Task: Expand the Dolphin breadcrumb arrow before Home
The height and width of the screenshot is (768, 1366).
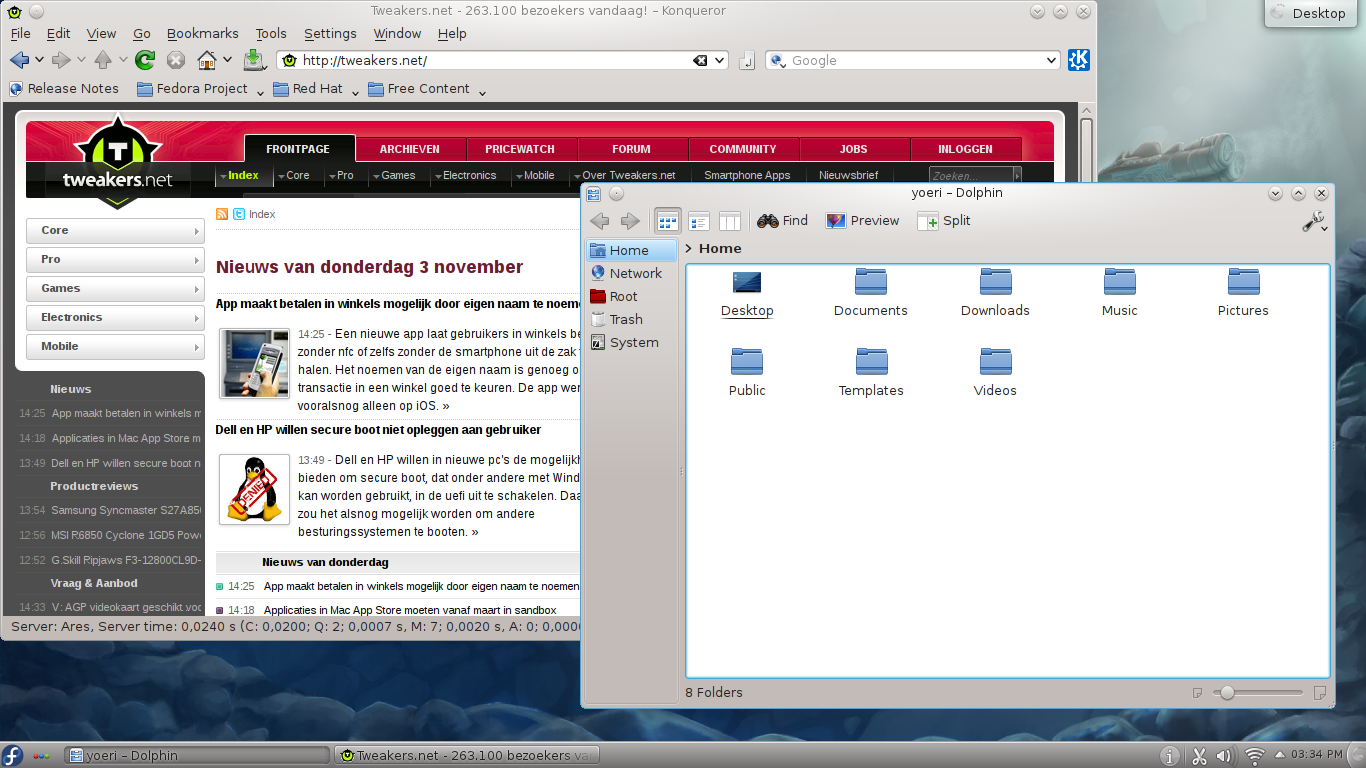Action: tap(689, 249)
